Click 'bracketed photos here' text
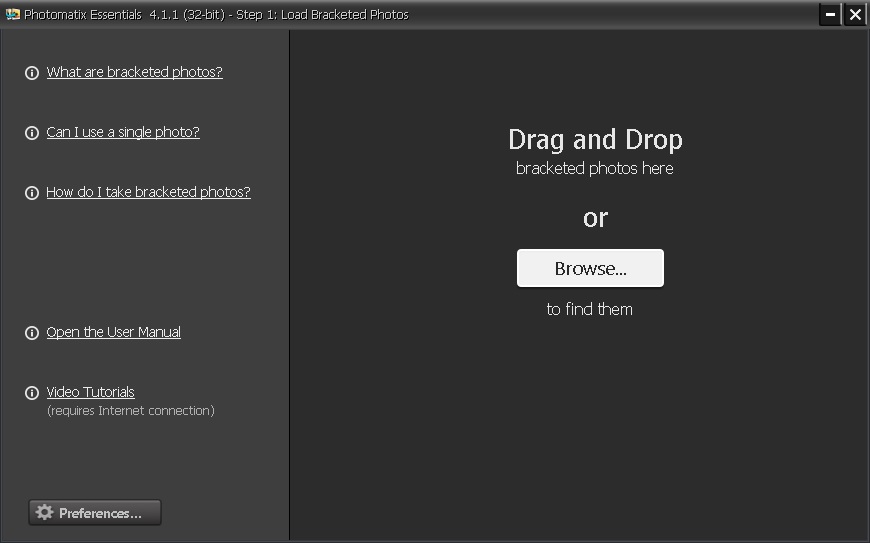870x543 pixels. [594, 168]
